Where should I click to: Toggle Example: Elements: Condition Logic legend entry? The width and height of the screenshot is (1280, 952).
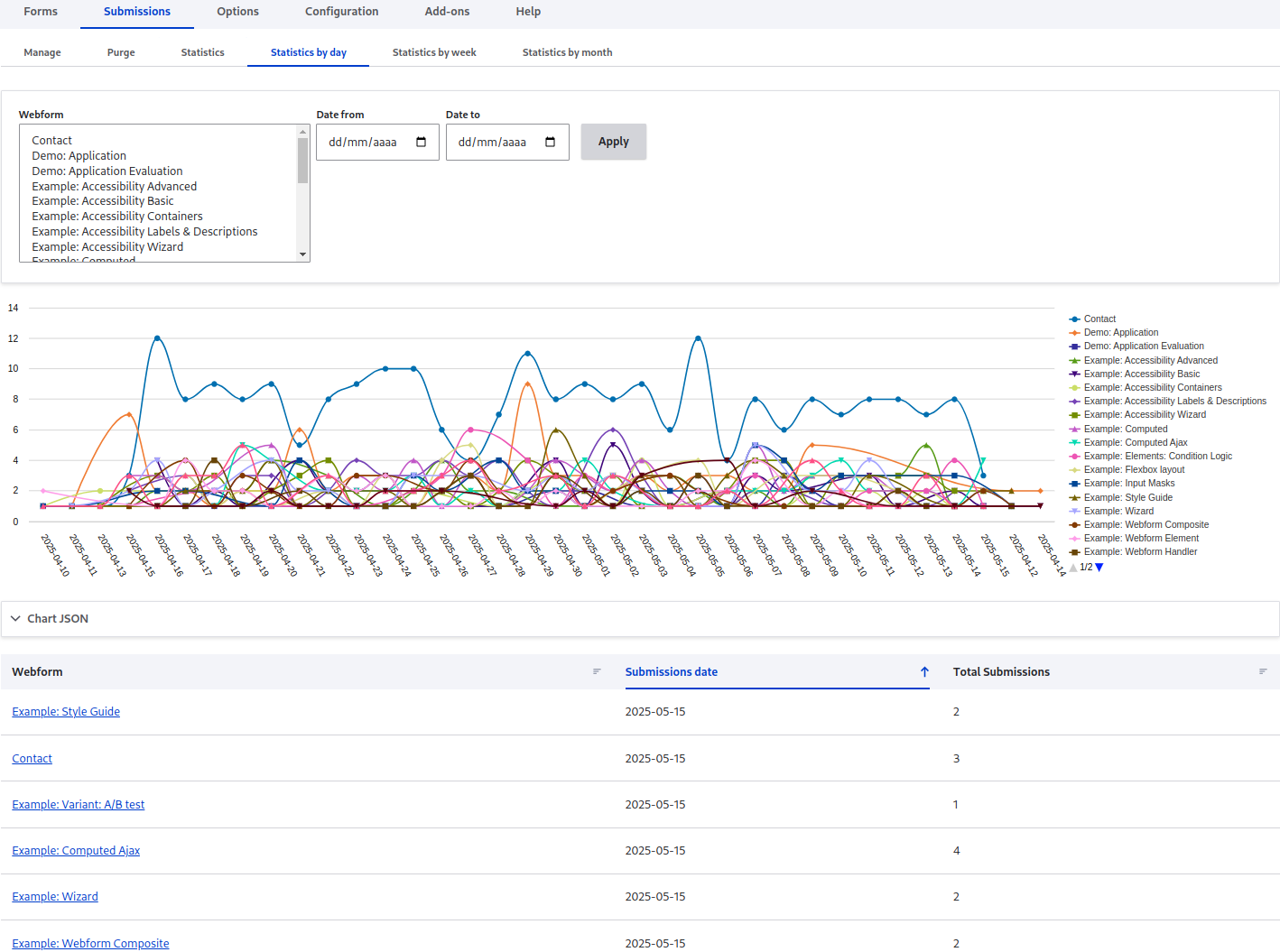tap(1151, 456)
